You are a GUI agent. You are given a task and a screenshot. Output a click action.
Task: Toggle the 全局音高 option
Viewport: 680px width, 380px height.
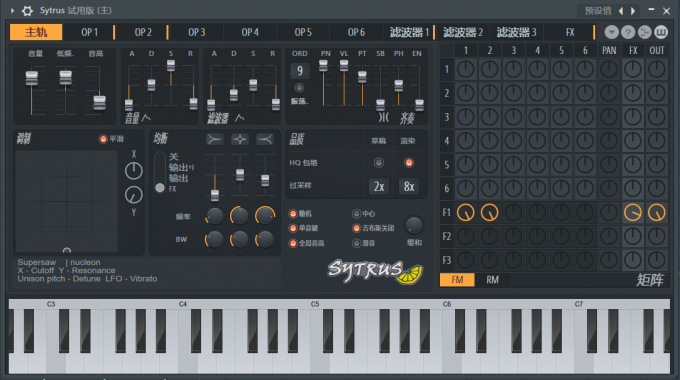coord(293,243)
